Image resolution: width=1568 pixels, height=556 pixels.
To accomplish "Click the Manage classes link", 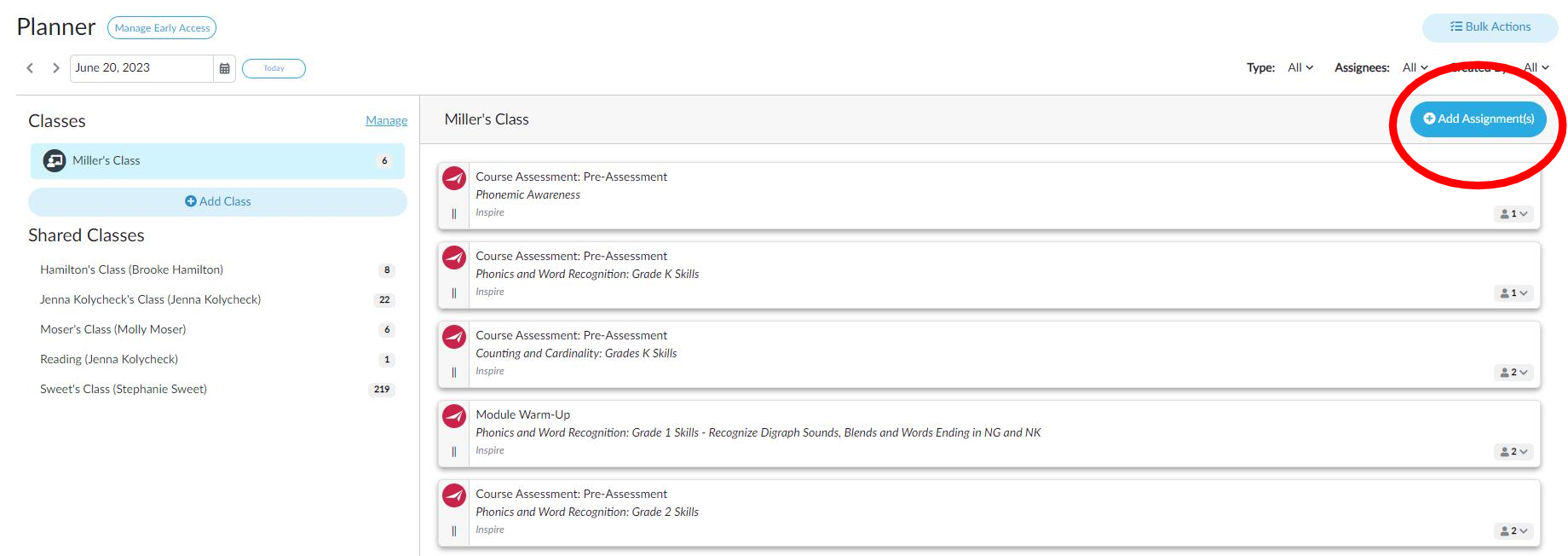I will pos(386,120).
